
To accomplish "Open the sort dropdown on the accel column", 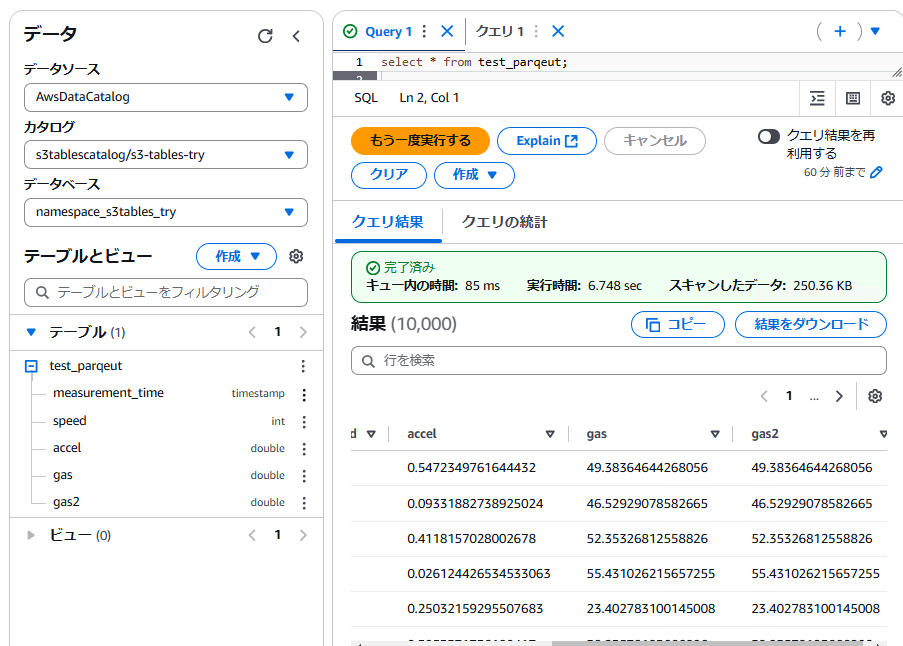I will click(551, 434).
